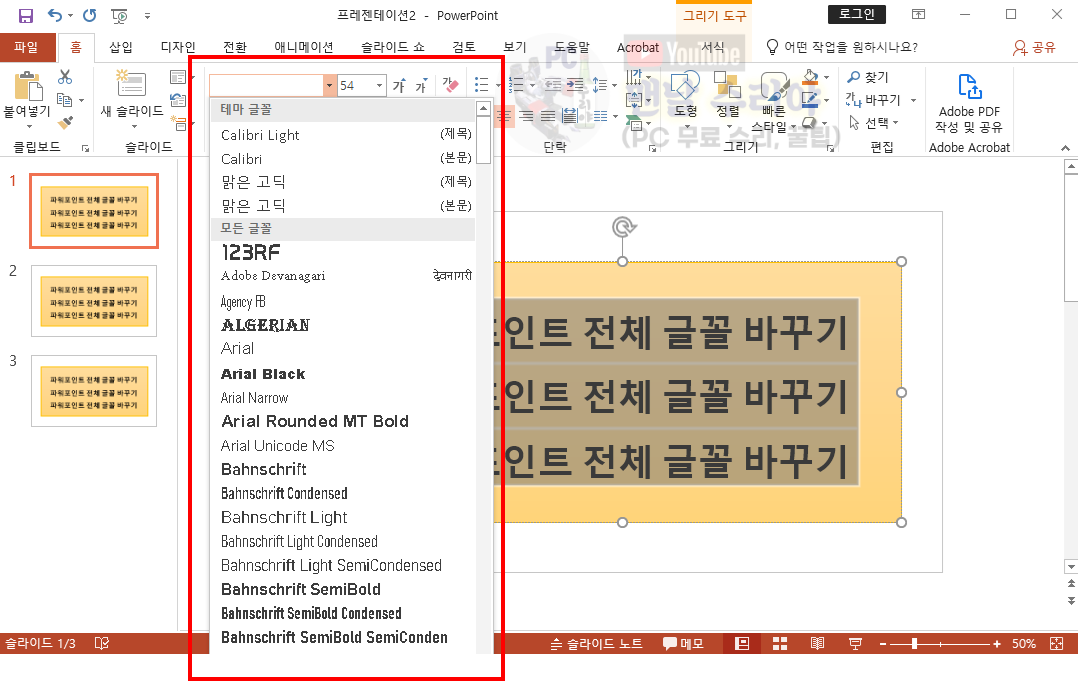Paste using the 붙여넣기 clipboard icon

click(28, 87)
